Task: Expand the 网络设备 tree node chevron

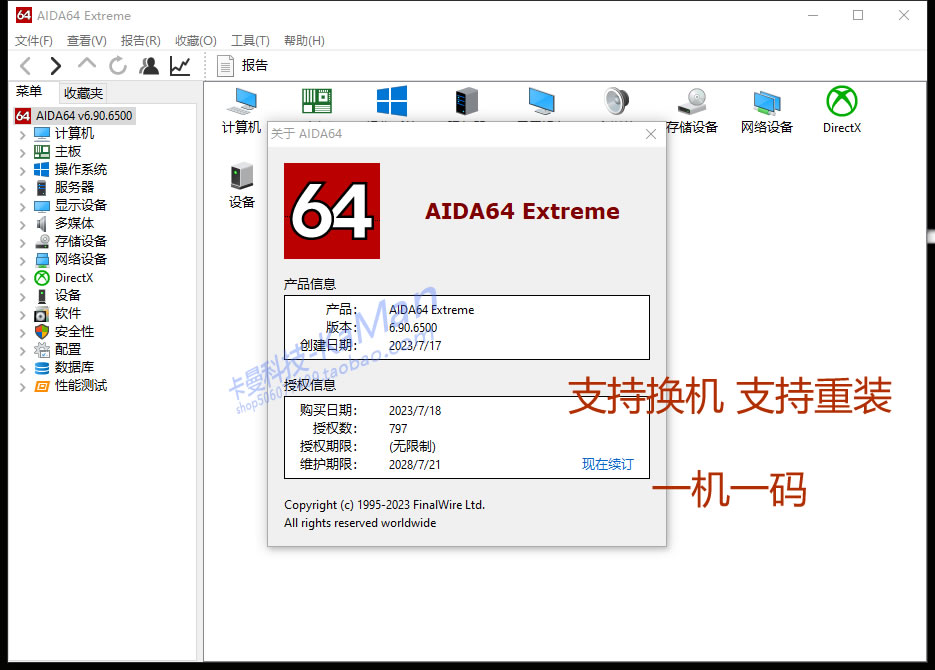Action: [x=23, y=260]
